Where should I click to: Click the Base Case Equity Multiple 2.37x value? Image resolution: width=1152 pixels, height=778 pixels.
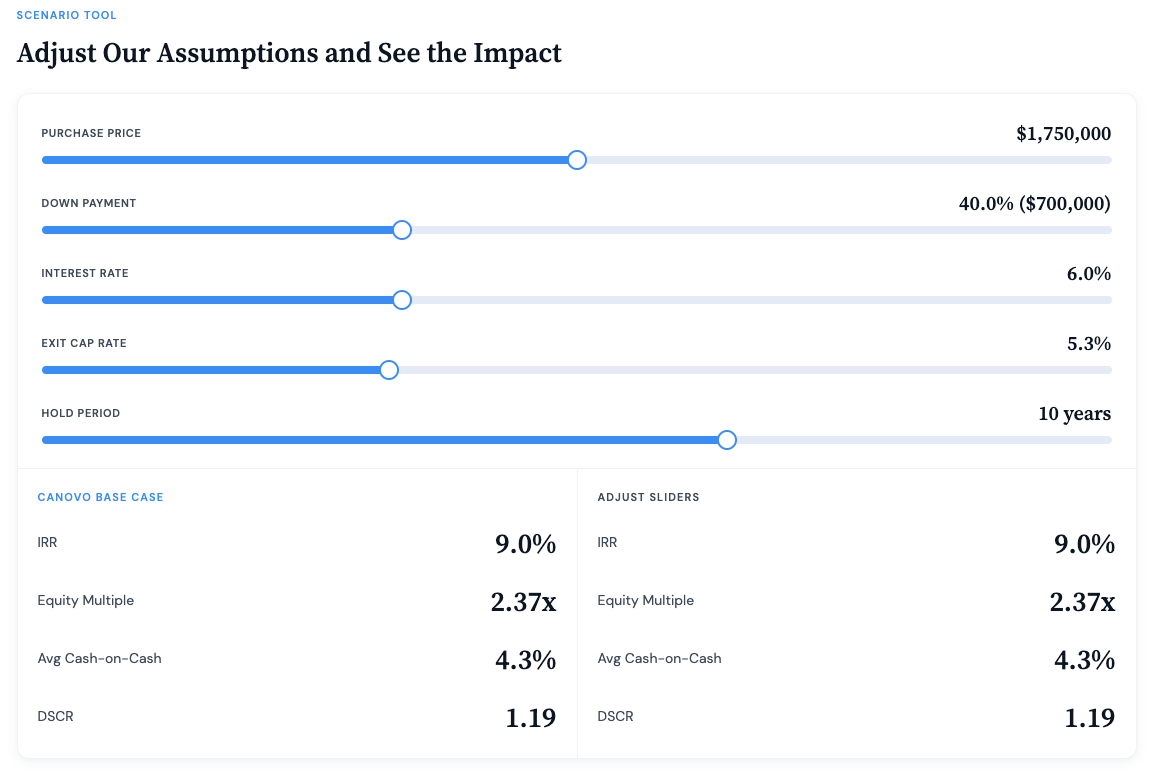[523, 602]
